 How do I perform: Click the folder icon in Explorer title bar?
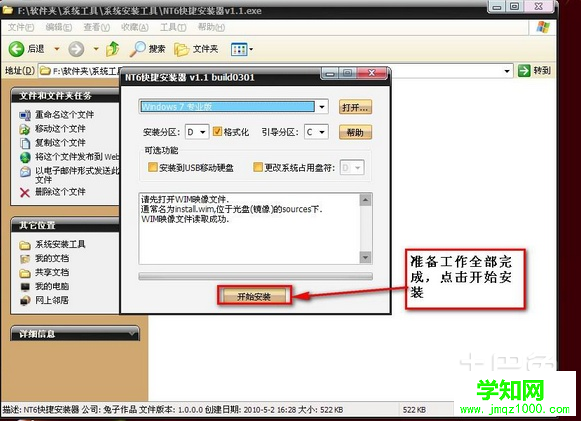point(7,10)
